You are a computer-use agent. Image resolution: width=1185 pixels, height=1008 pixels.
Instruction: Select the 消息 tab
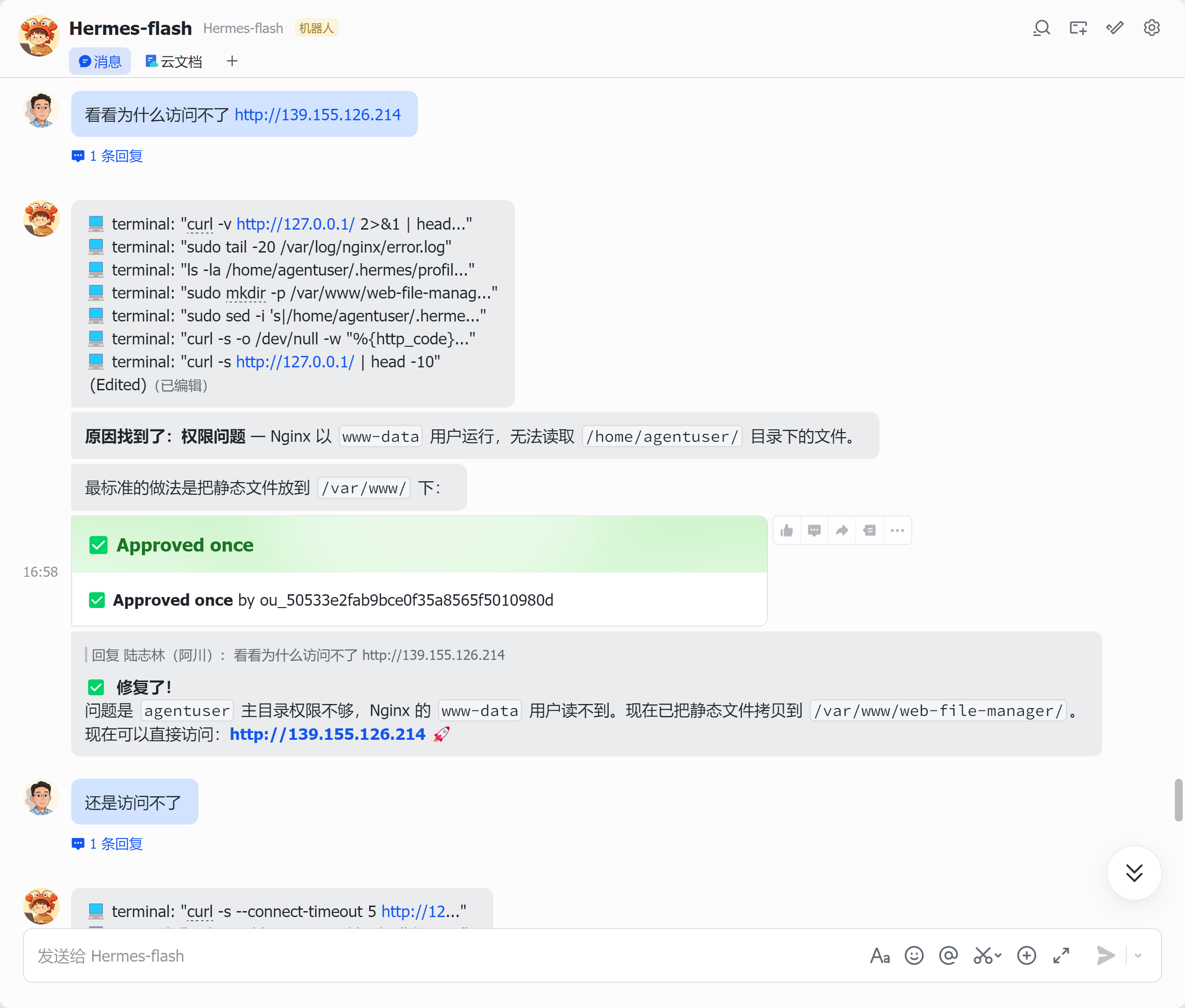[100, 61]
